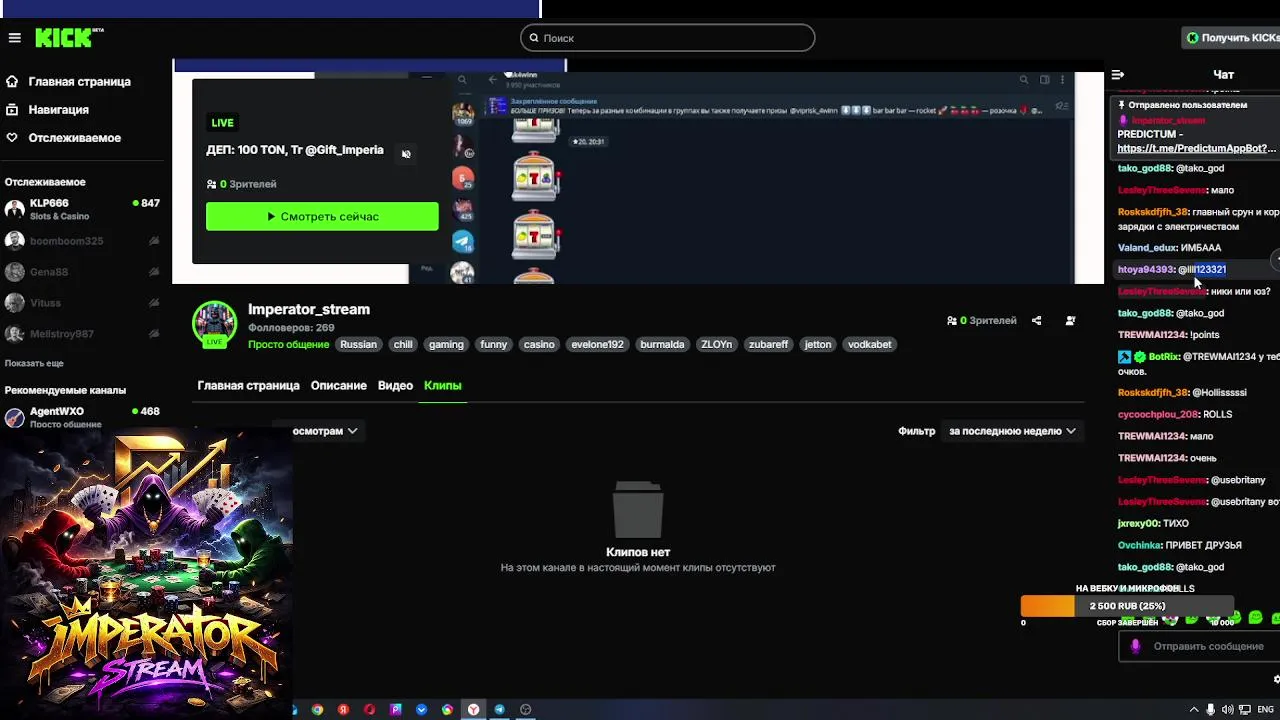This screenshot has width=1280, height=720.
Task: Show hidden tray icons with the chevron
Action: pos(1194,710)
